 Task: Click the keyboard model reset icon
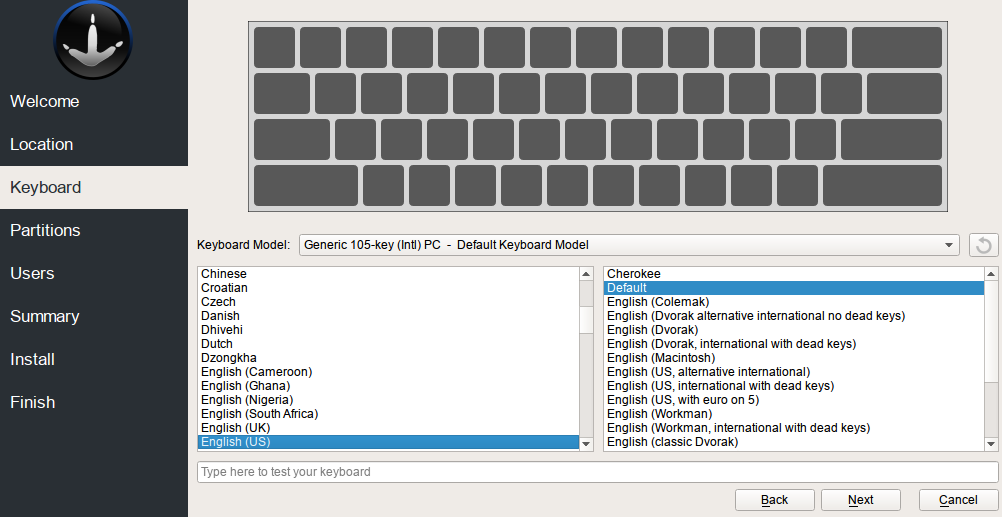983,245
